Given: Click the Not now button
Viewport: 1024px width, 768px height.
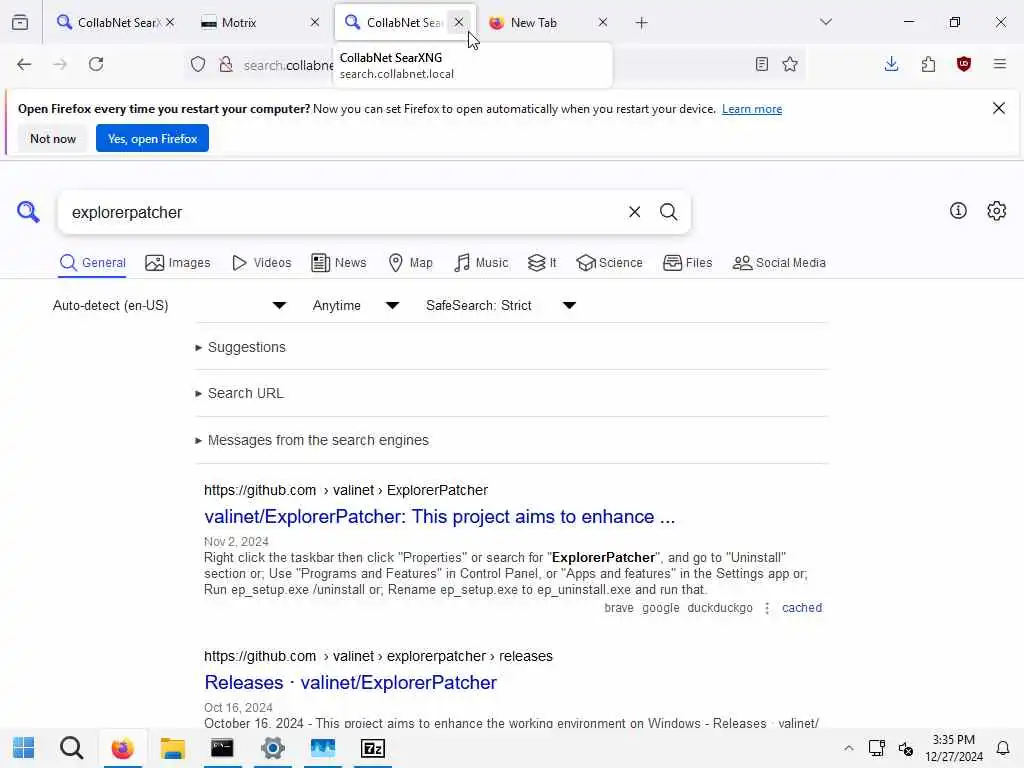Looking at the screenshot, I should [53, 138].
